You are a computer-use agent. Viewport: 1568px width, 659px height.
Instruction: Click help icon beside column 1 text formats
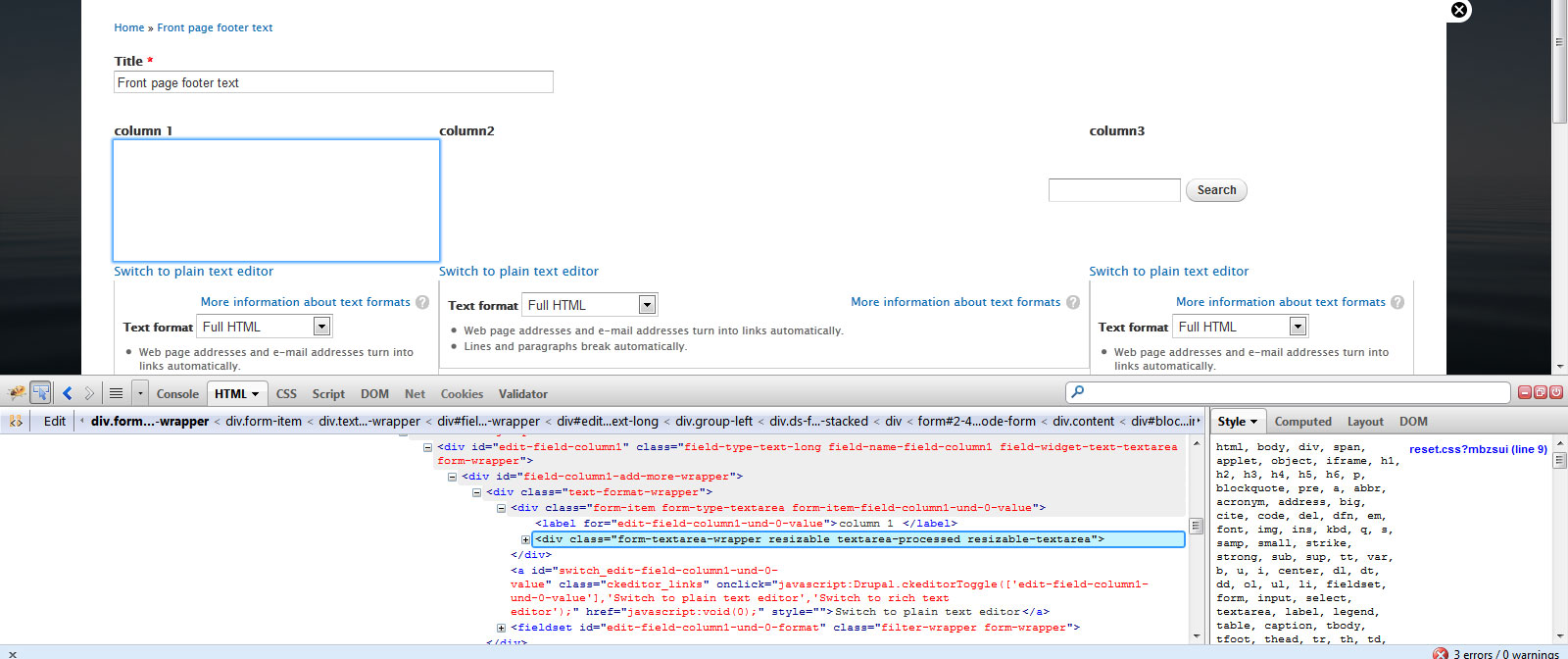[422, 302]
